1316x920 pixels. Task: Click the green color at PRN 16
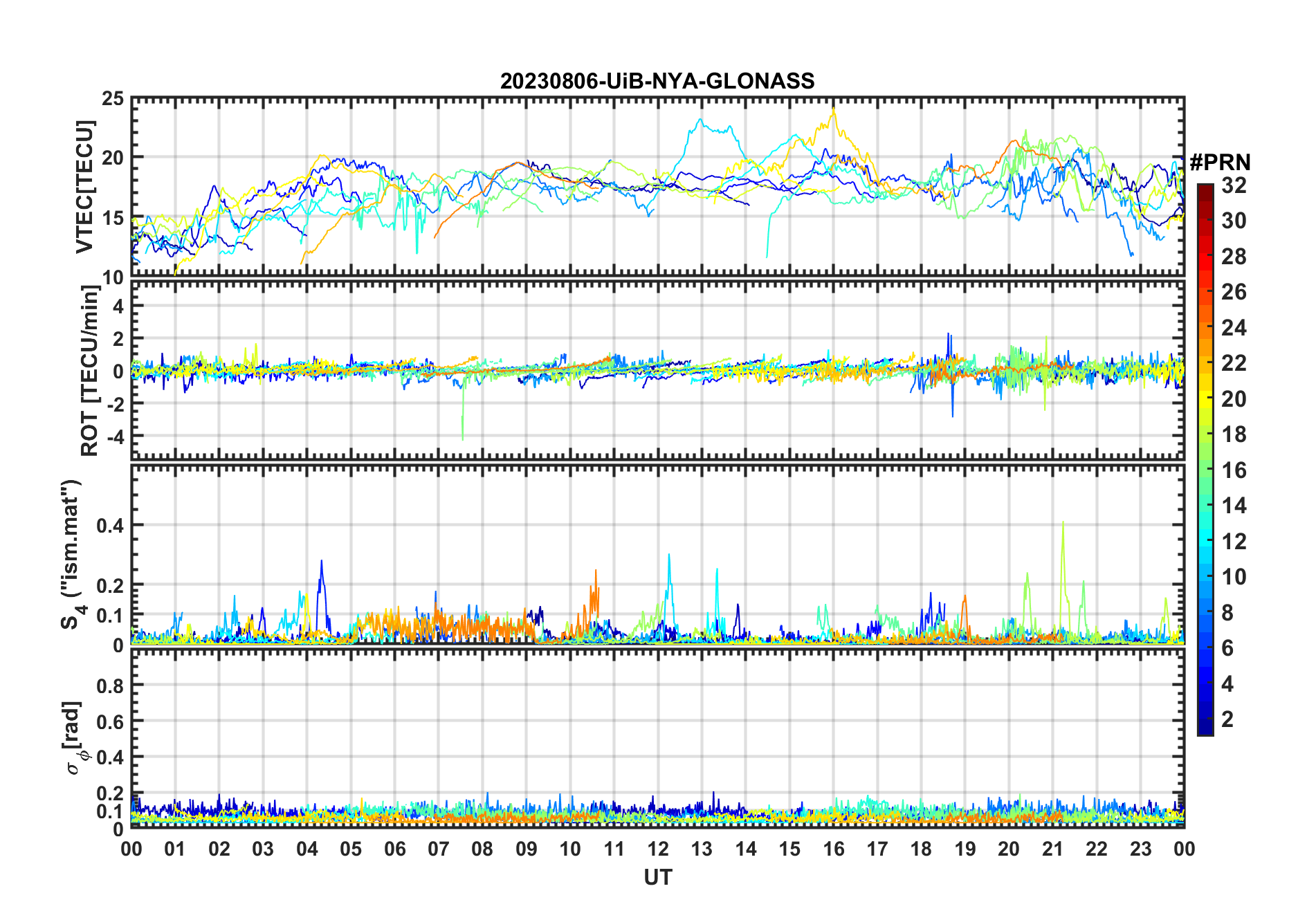[x=1205, y=470]
